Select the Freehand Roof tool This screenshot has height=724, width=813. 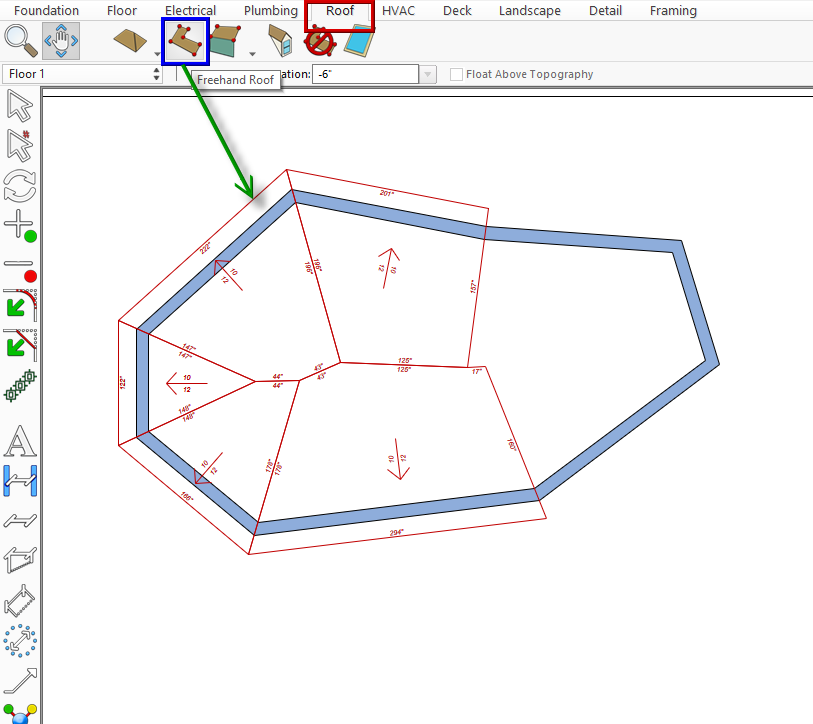coord(186,41)
